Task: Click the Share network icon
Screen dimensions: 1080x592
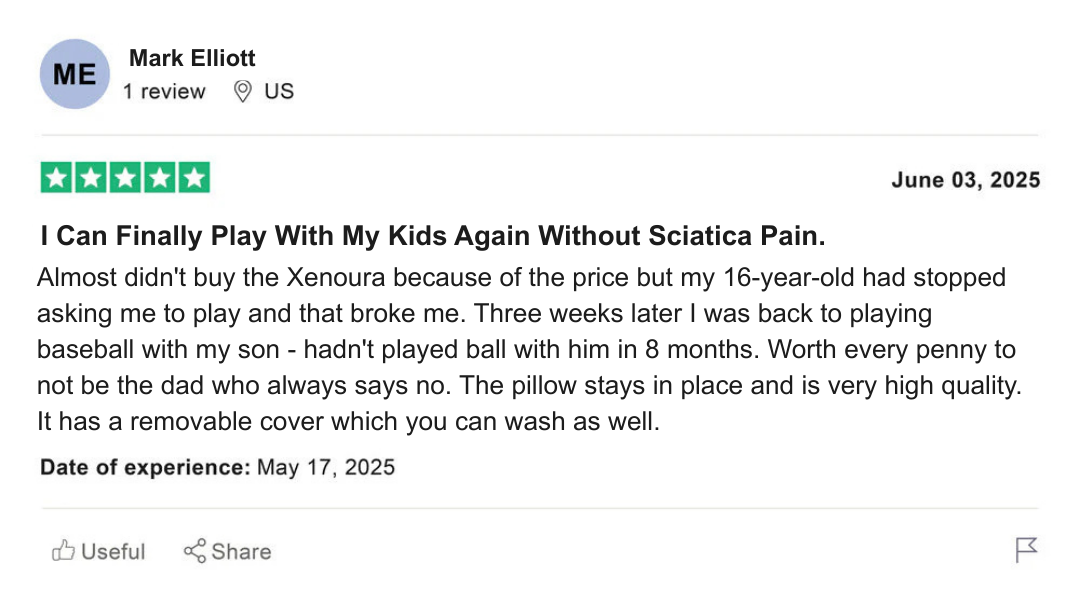Action: [195, 551]
